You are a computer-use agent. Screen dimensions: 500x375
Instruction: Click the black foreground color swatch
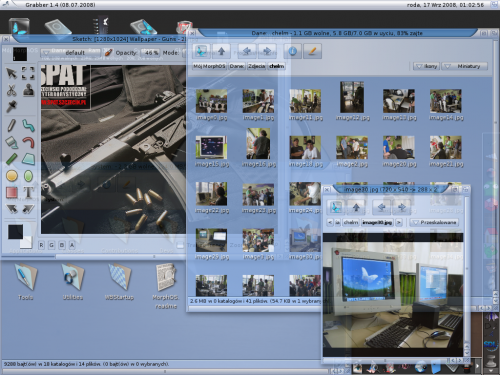[15, 231]
